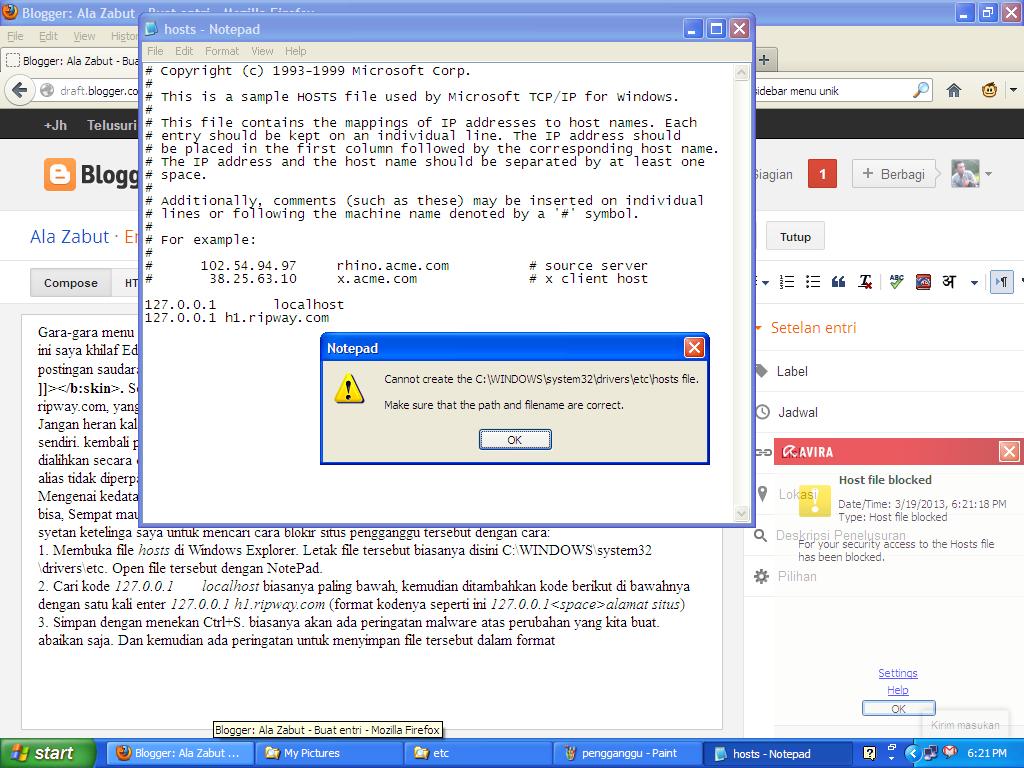Open Firefox's Edit menu
Image resolution: width=1024 pixels, height=768 pixels.
[48, 36]
